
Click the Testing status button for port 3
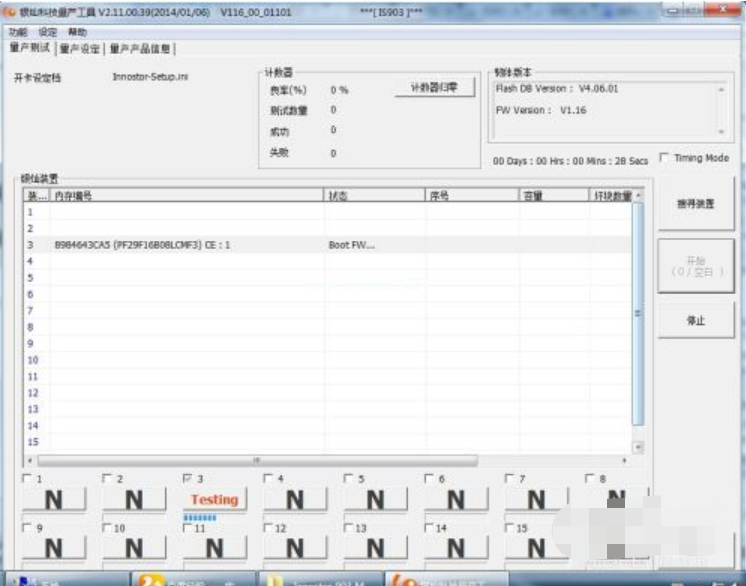214,499
